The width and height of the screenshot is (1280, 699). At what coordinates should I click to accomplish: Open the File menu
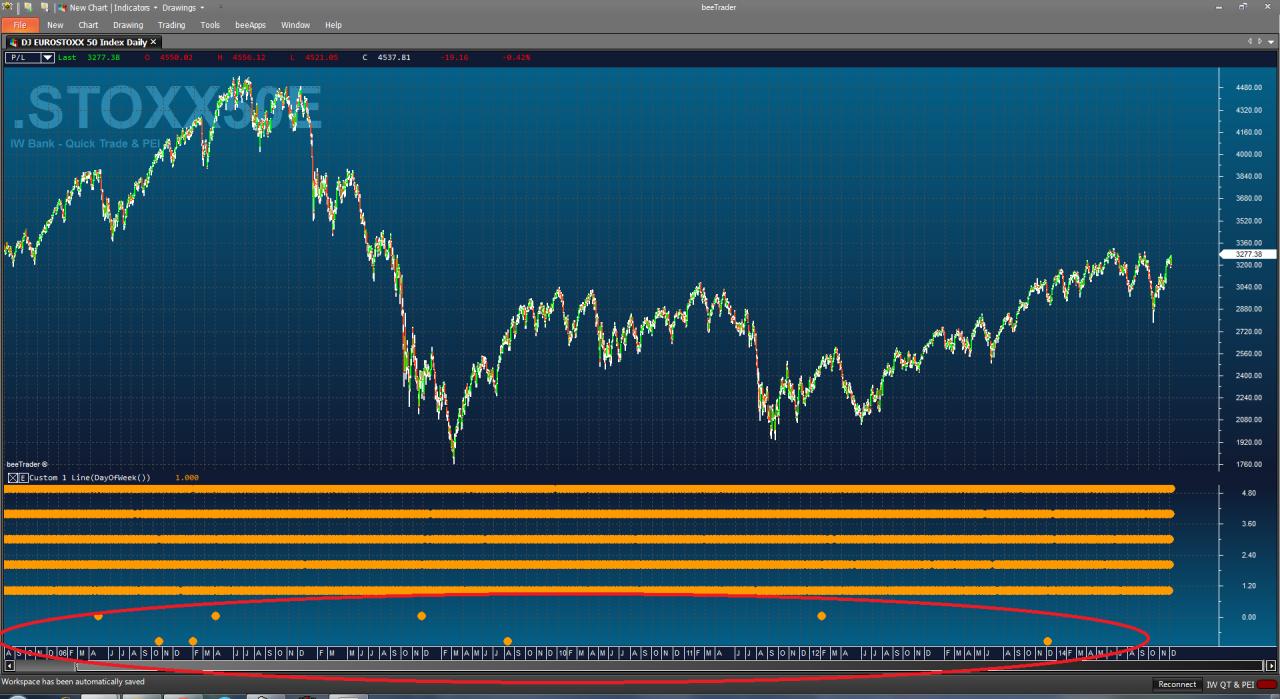click(20, 25)
